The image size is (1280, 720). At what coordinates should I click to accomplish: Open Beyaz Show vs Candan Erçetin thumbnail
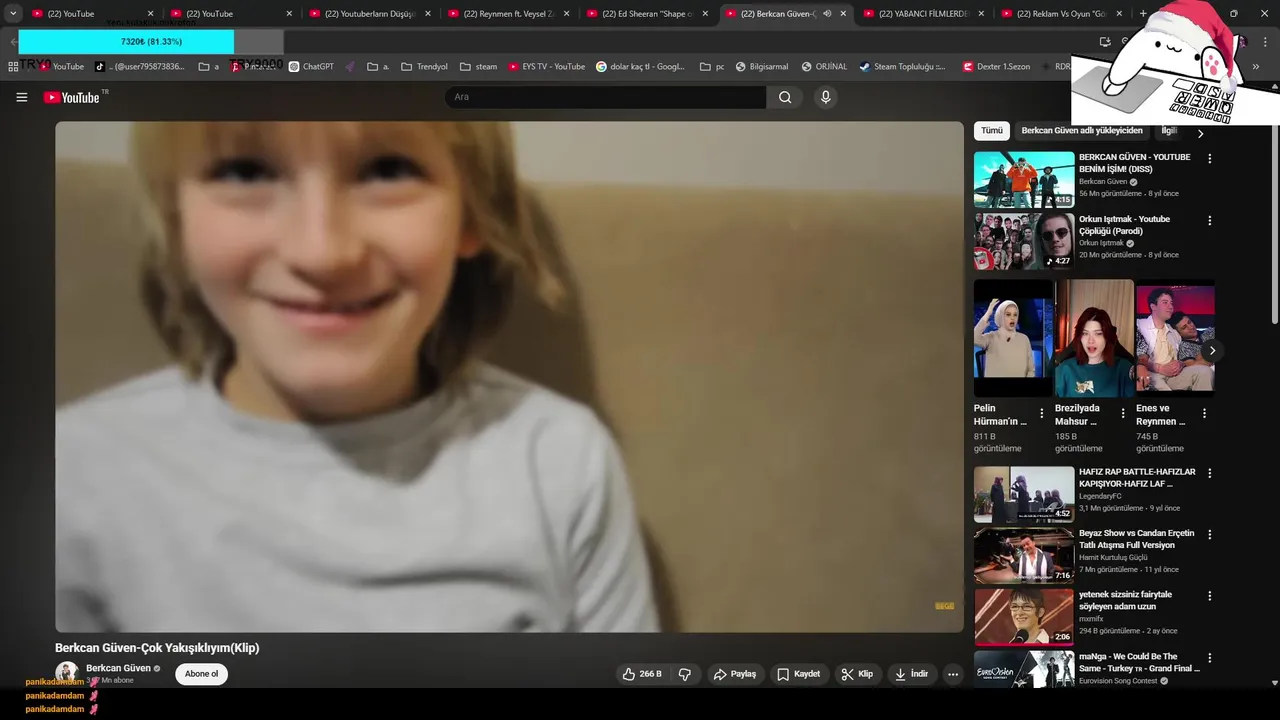1024,555
